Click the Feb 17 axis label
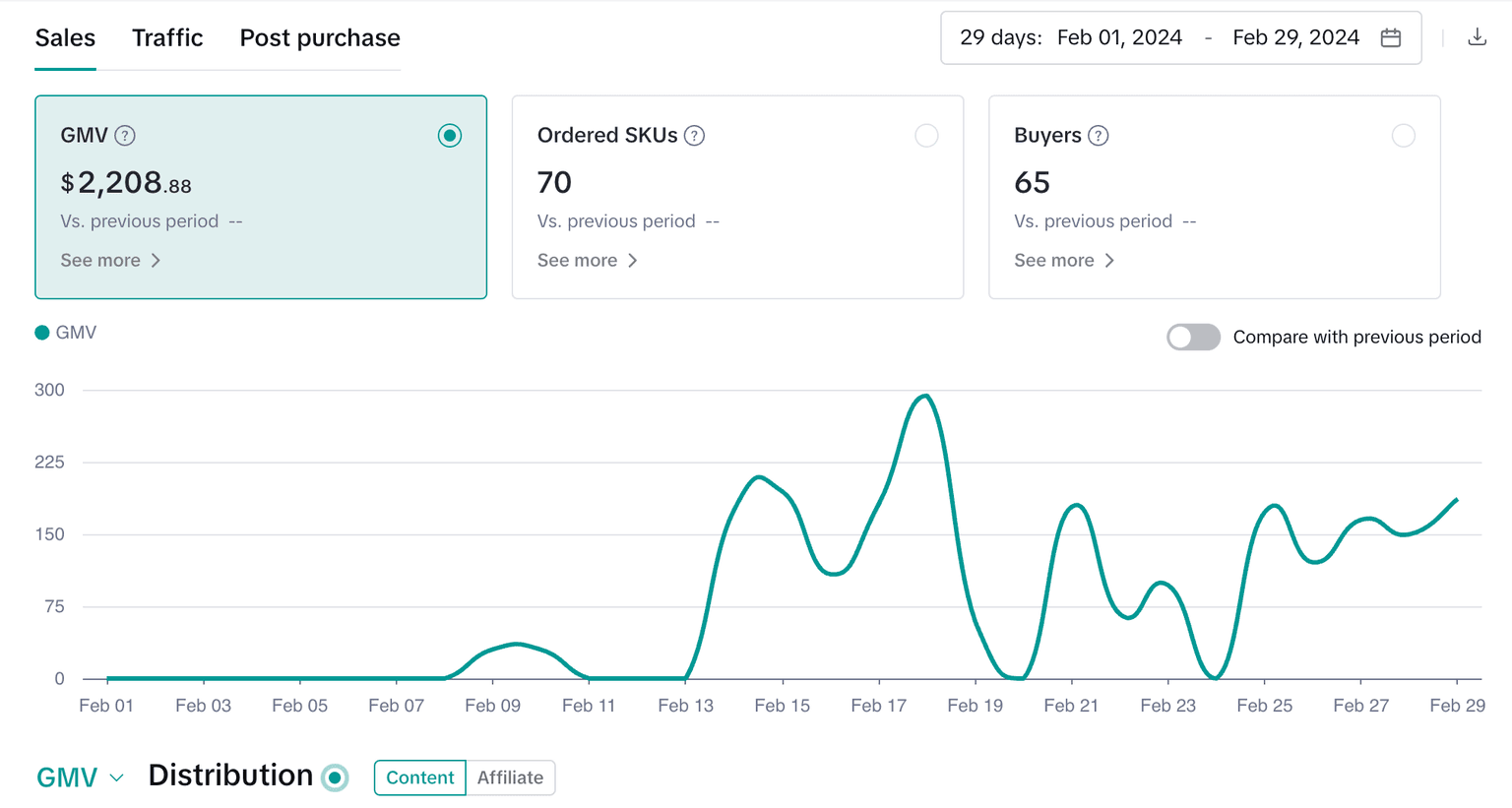Viewport: 1512px width, 808px height. pyautogui.click(x=878, y=706)
